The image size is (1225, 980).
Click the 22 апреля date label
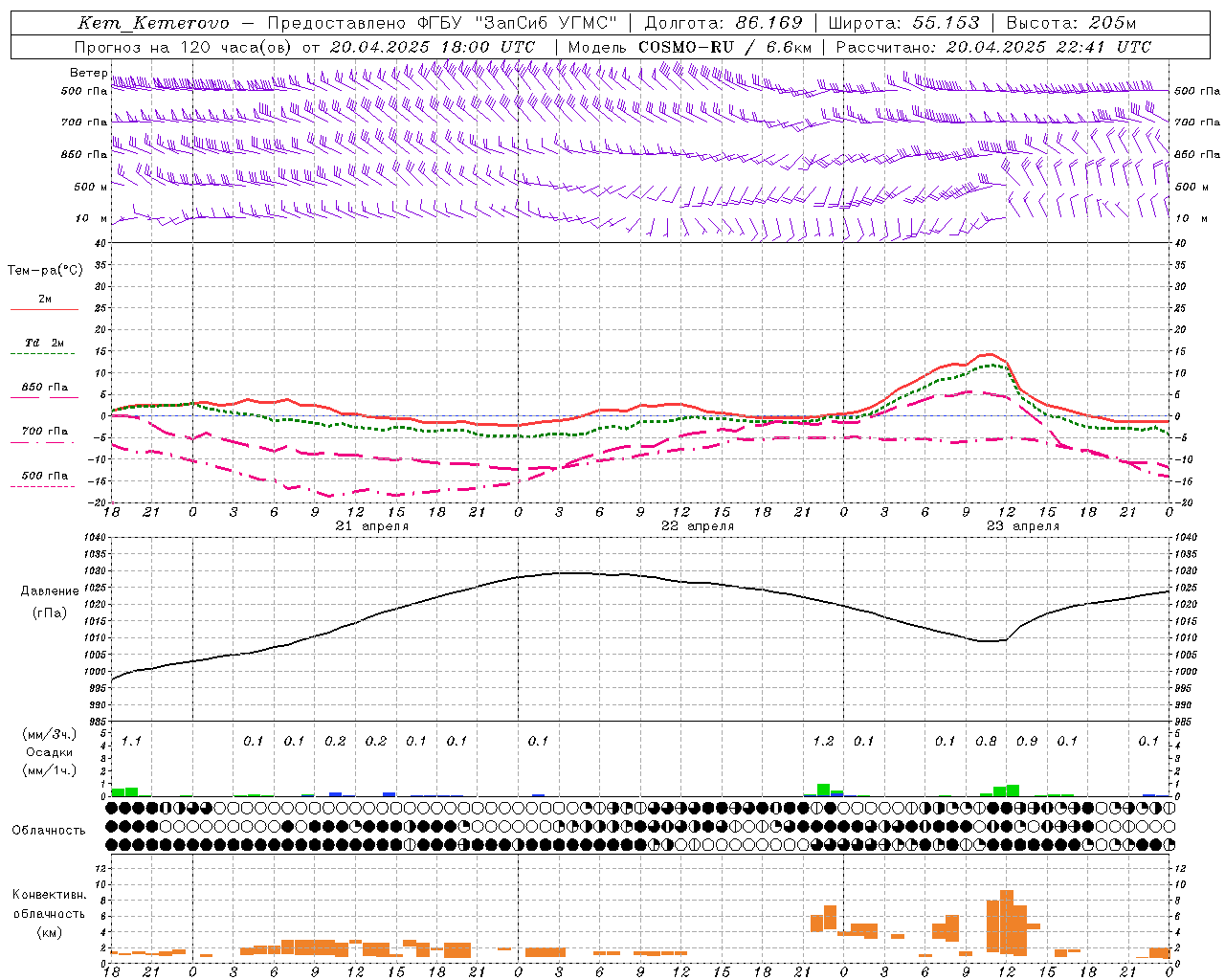pyautogui.click(x=698, y=526)
